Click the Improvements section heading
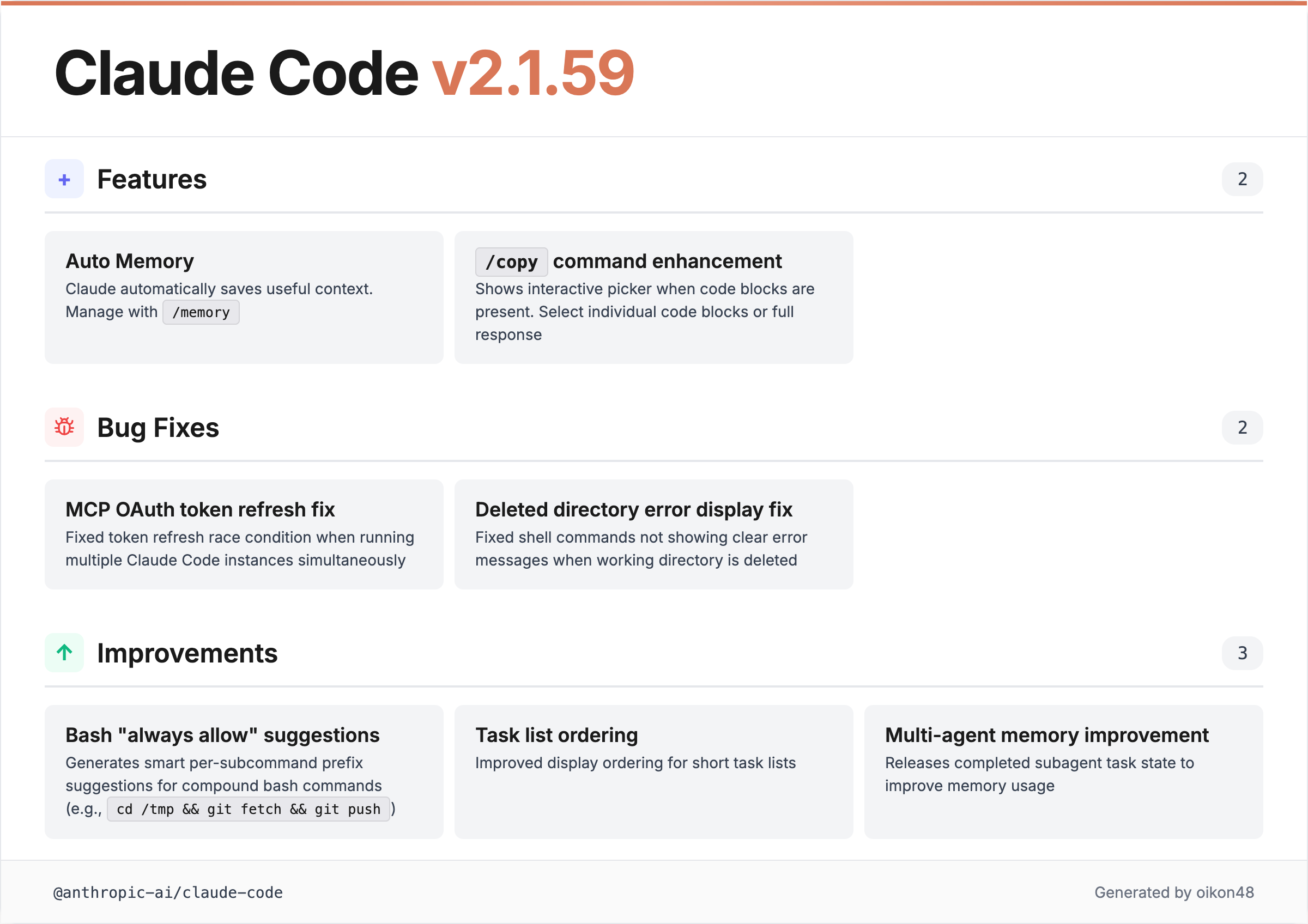The width and height of the screenshot is (1308, 924). (x=187, y=653)
